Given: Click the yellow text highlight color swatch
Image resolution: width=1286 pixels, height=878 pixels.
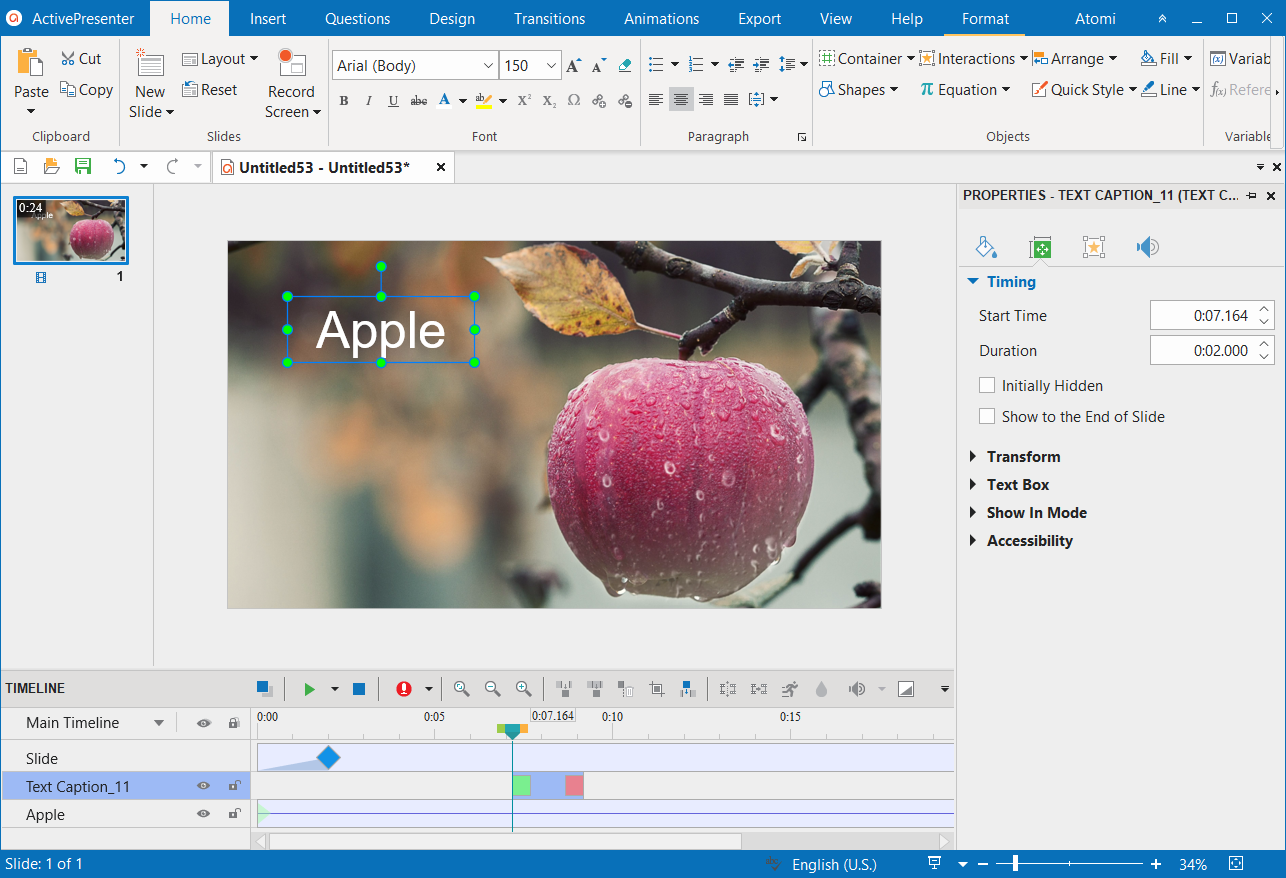Looking at the screenshot, I should [x=483, y=100].
